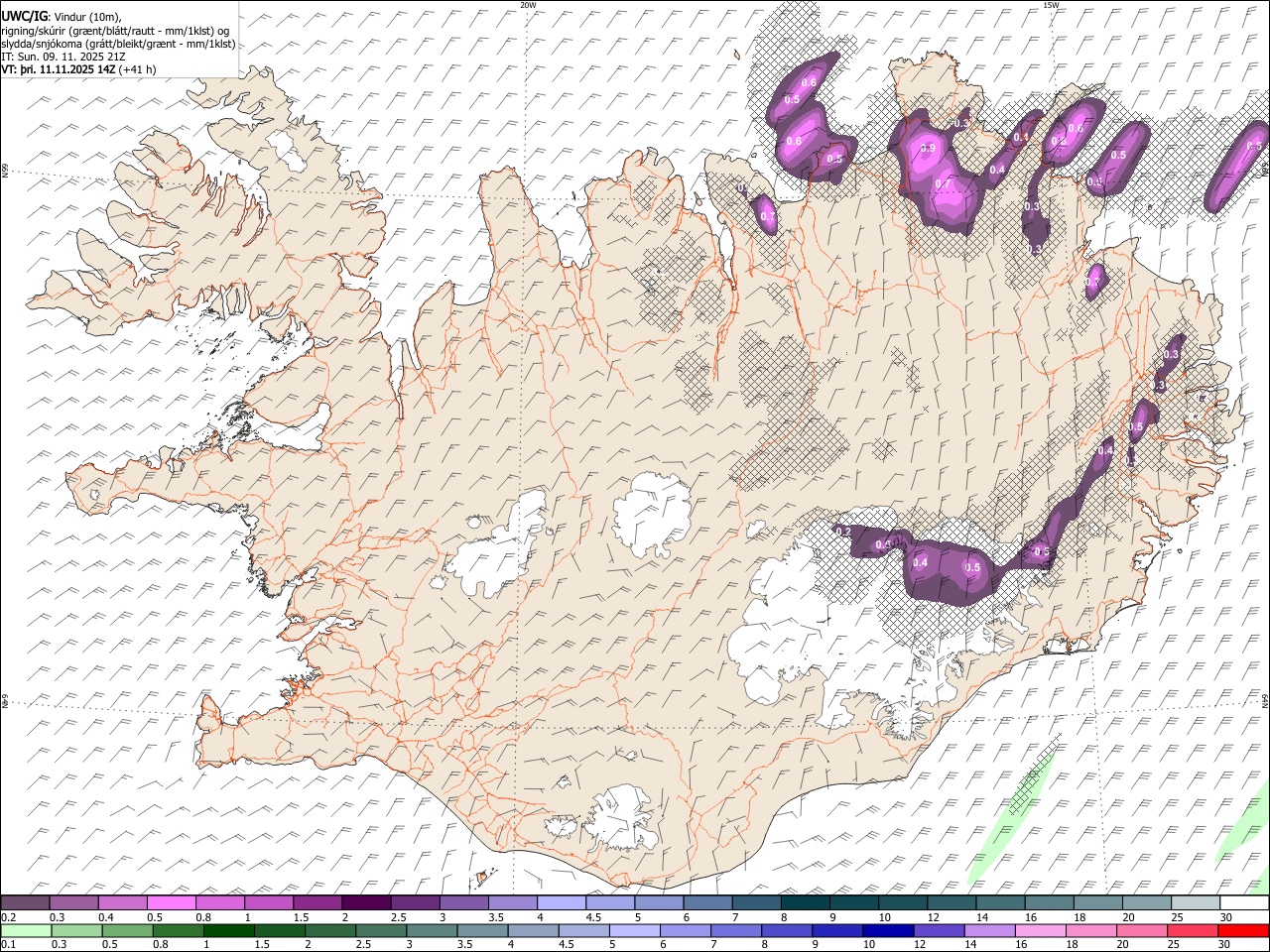This screenshot has width=1270, height=952.
Task: Click the snow legend swatch between 20 and 25
Action: tap(1146, 902)
